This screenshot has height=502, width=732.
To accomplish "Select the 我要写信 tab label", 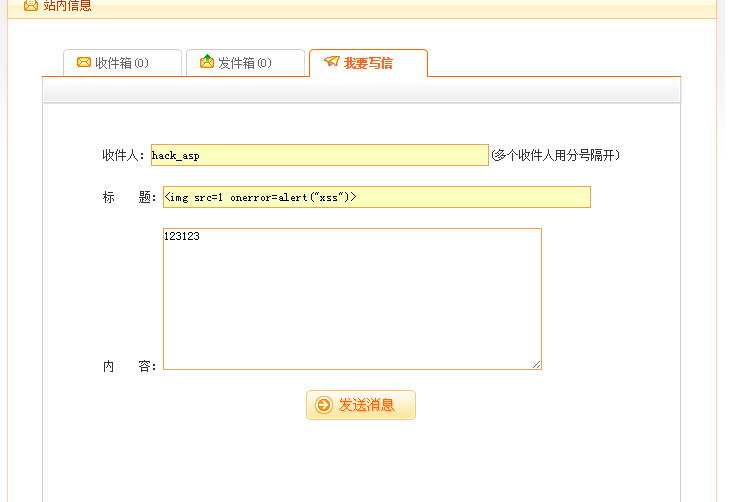I will 368,63.
